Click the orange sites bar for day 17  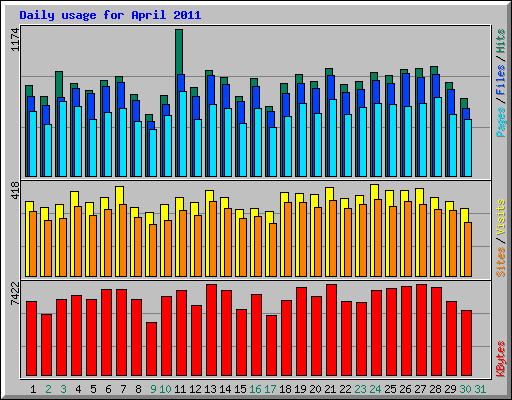pyautogui.click(x=273, y=250)
